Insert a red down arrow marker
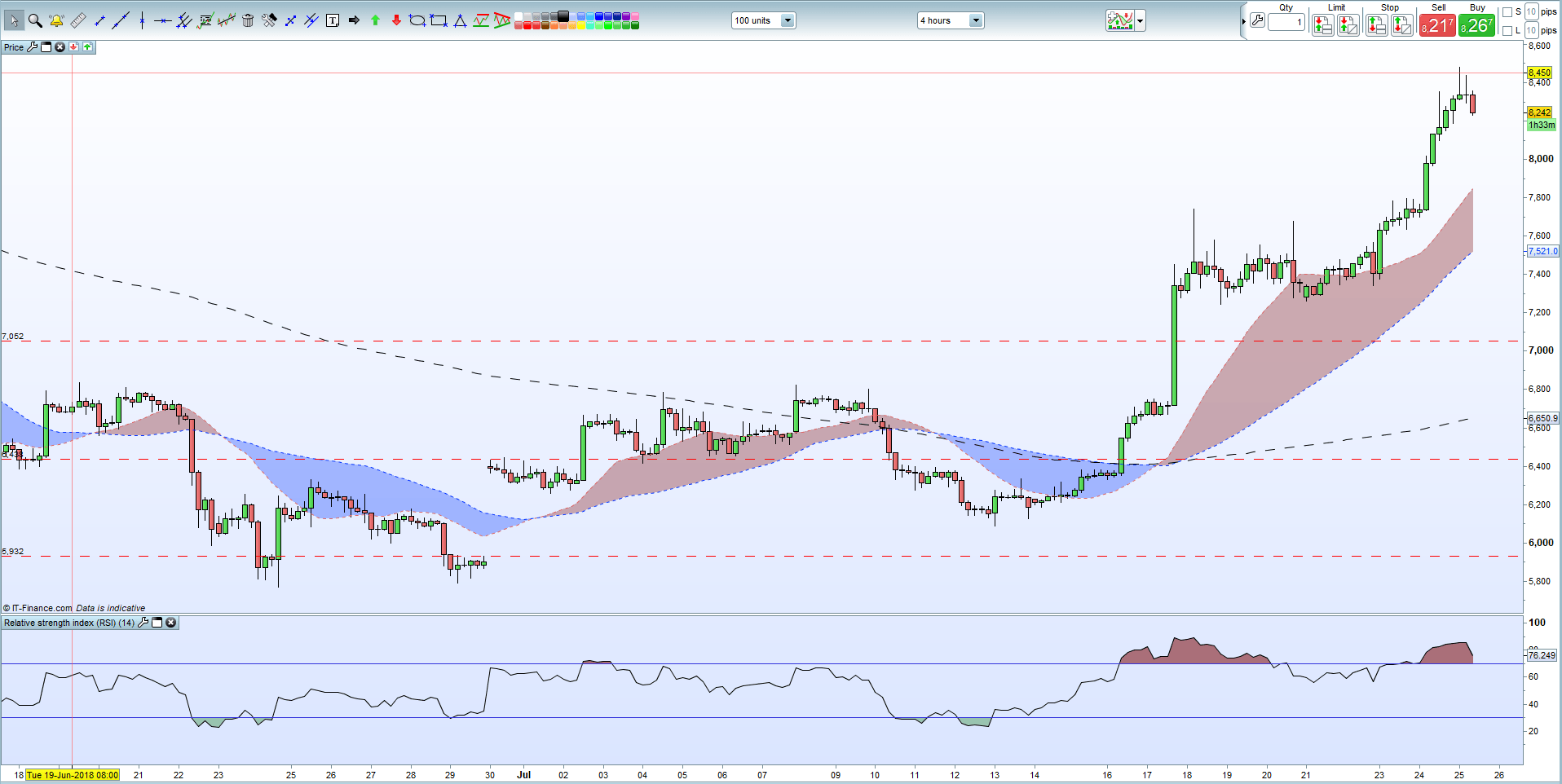This screenshot has width=1562, height=784. point(396,20)
